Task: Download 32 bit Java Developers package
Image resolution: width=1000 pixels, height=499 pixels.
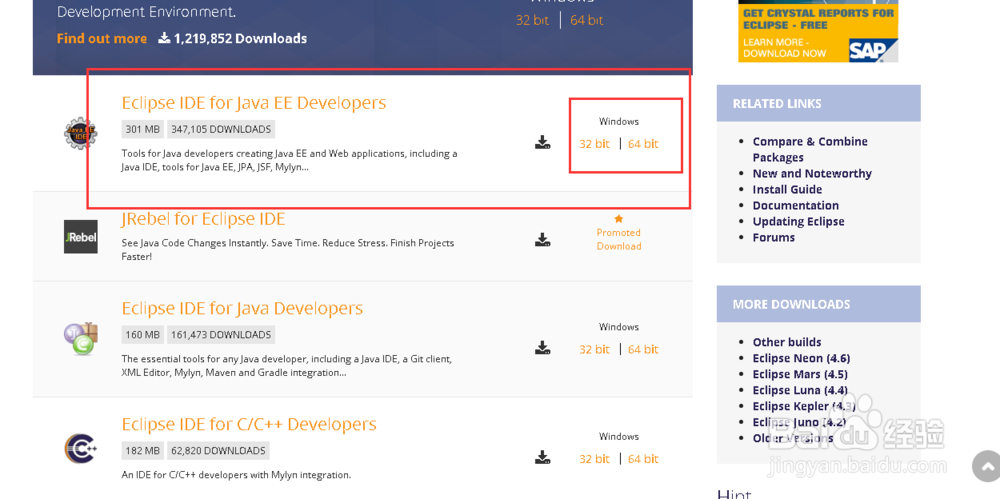Action: (x=594, y=349)
